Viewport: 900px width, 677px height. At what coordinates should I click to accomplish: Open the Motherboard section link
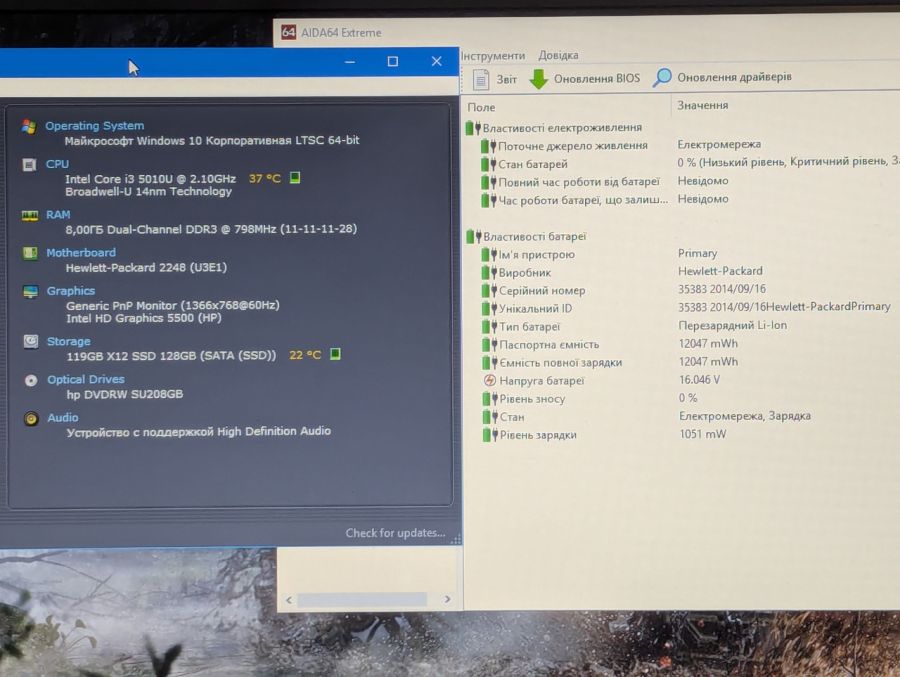click(x=81, y=253)
